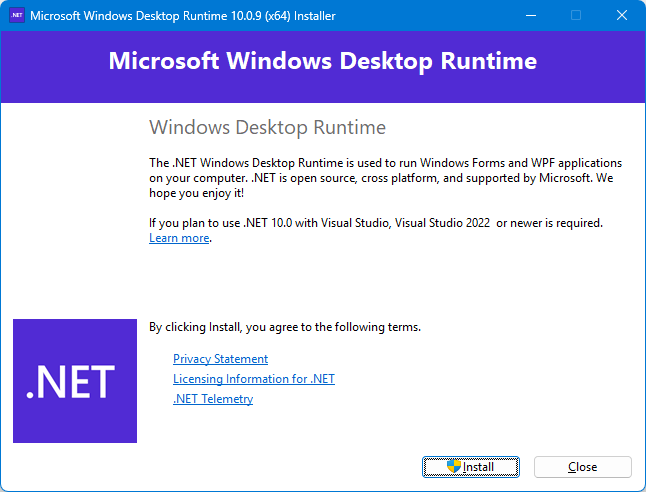Click the Close button
646x492 pixels.
coord(583,467)
